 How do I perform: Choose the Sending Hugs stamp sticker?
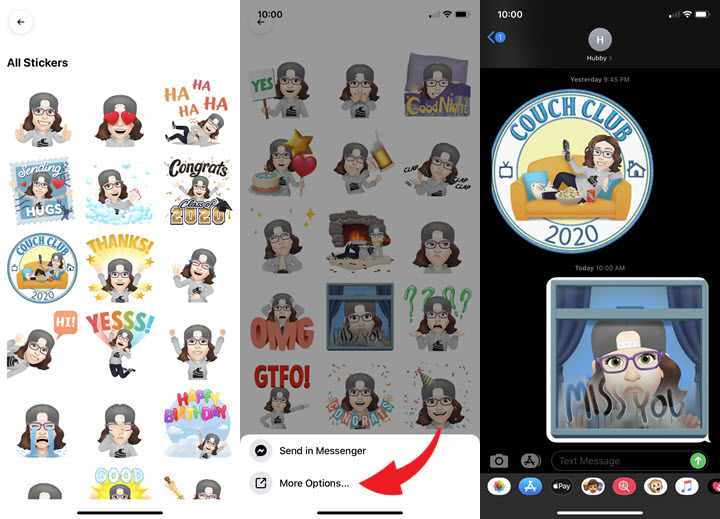pyautogui.click(x=41, y=191)
